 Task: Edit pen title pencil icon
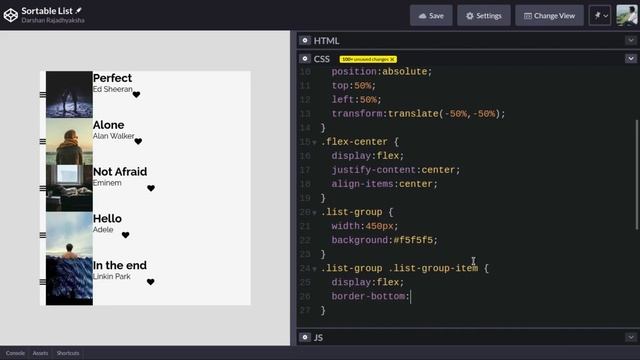(x=78, y=11)
